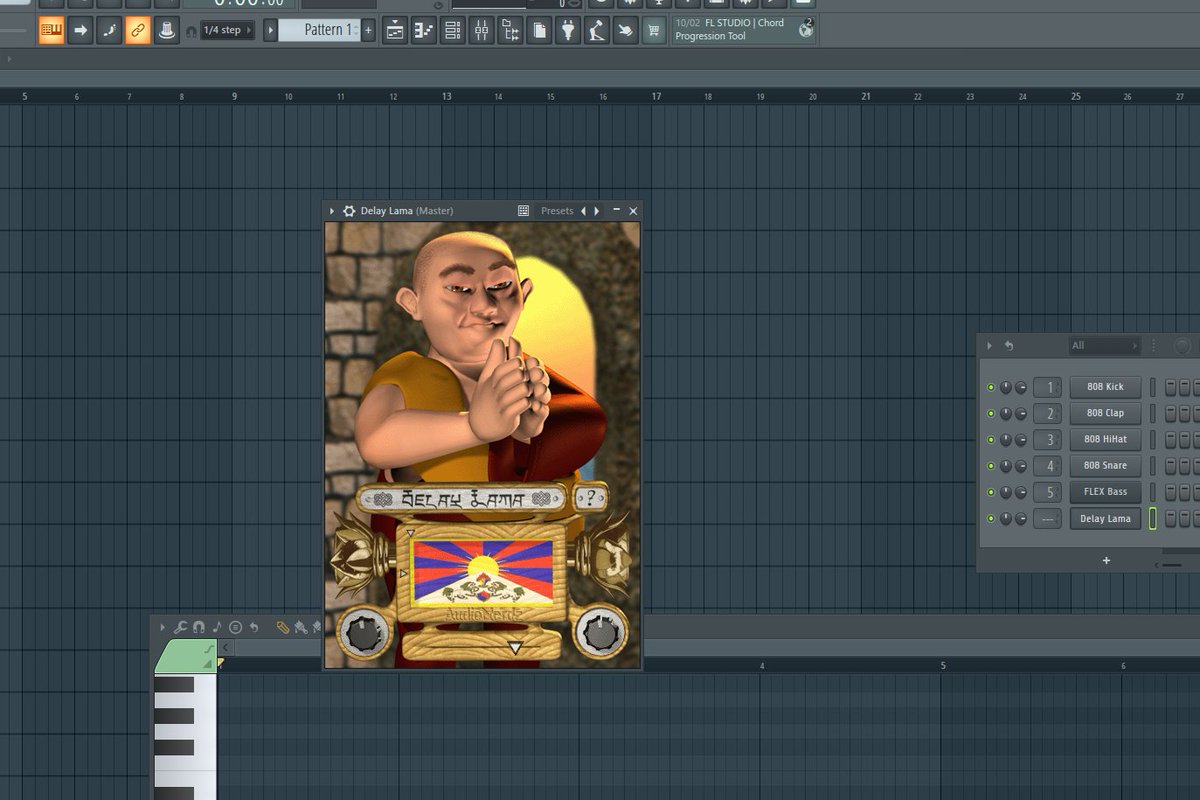Click the Delay Lama title banner

click(x=462, y=498)
